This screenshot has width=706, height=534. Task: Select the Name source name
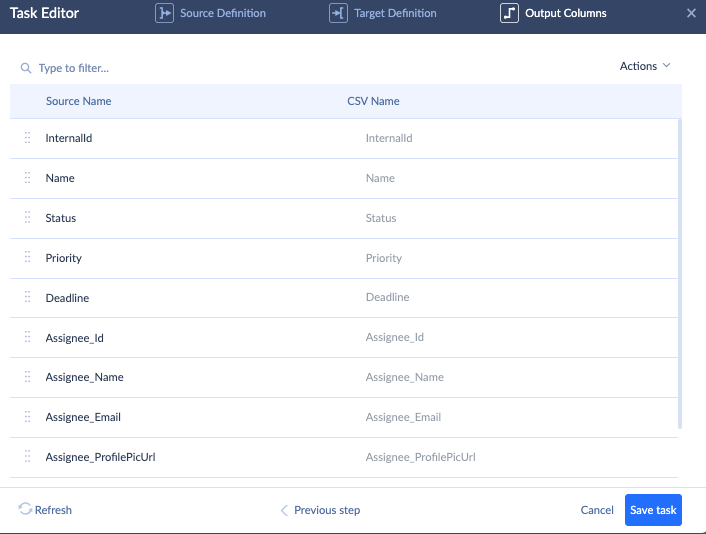click(60, 178)
